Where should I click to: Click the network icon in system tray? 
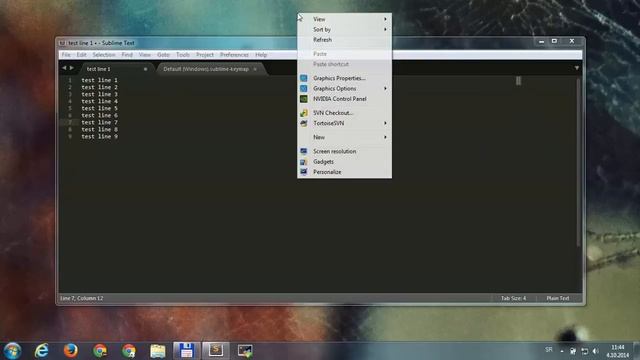[584, 351]
